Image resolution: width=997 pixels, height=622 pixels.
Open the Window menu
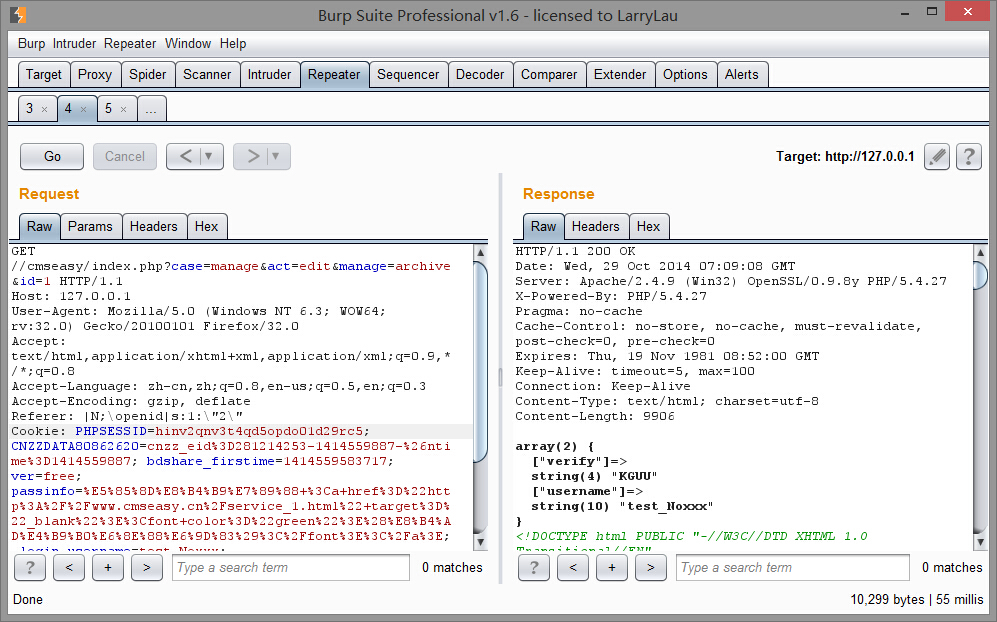point(188,43)
